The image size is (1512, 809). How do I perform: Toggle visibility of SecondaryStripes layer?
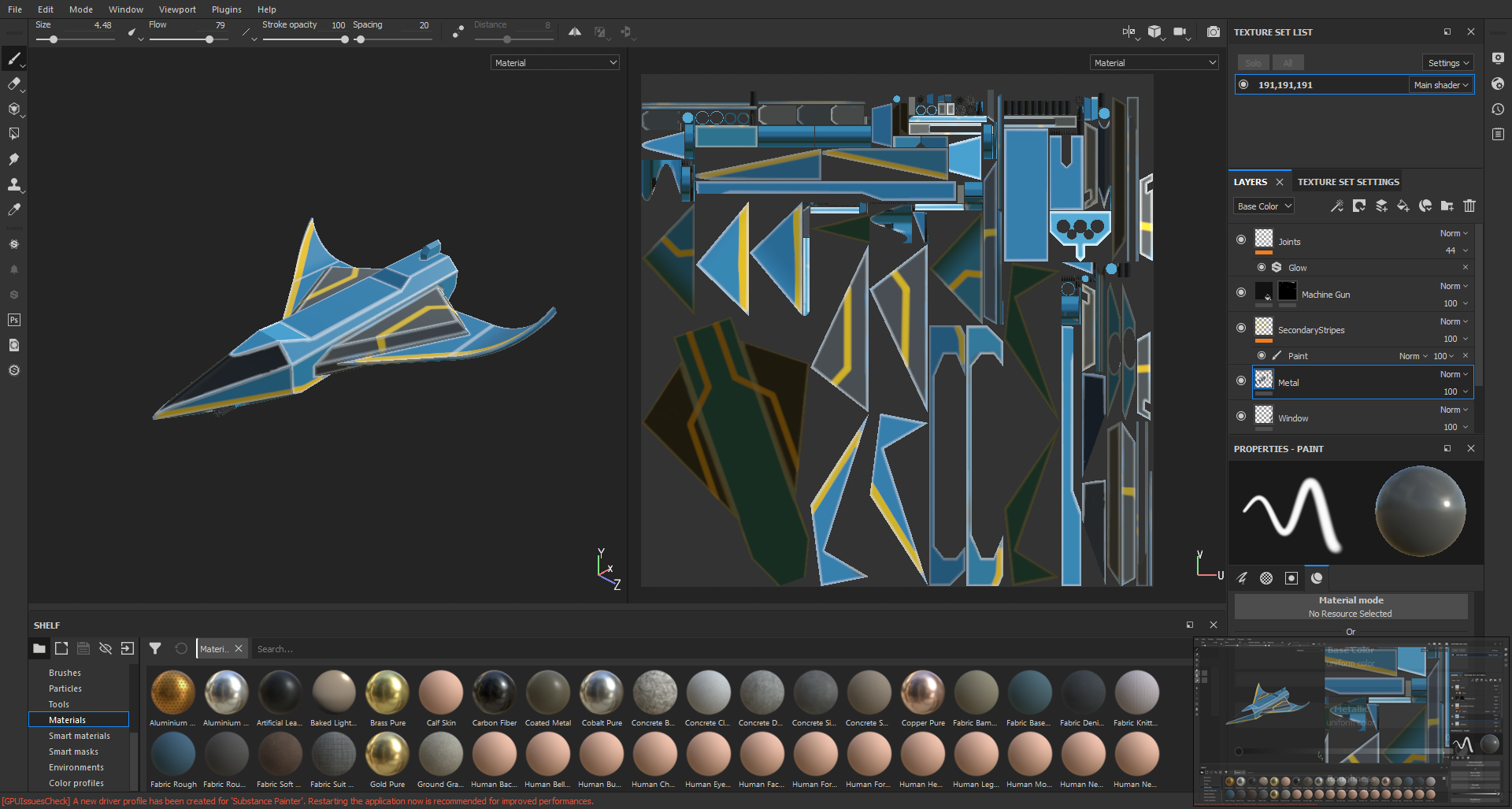(1241, 328)
